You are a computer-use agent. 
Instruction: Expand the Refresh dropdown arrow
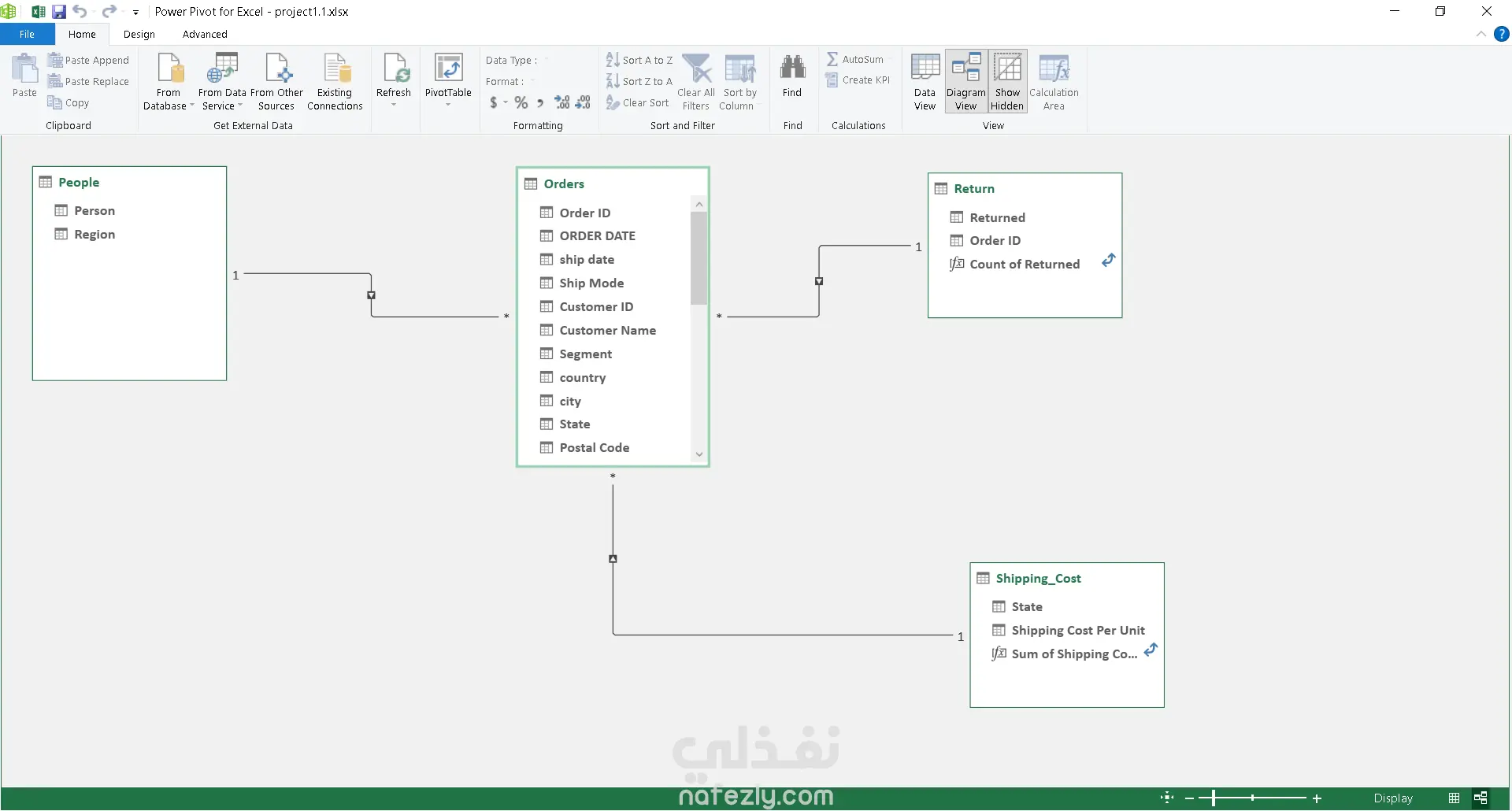point(394,105)
